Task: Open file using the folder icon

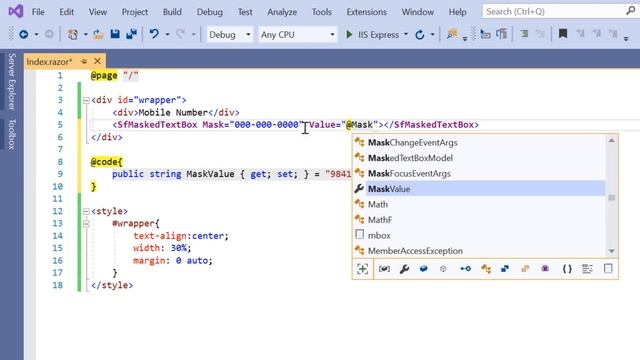Action: 98,35
